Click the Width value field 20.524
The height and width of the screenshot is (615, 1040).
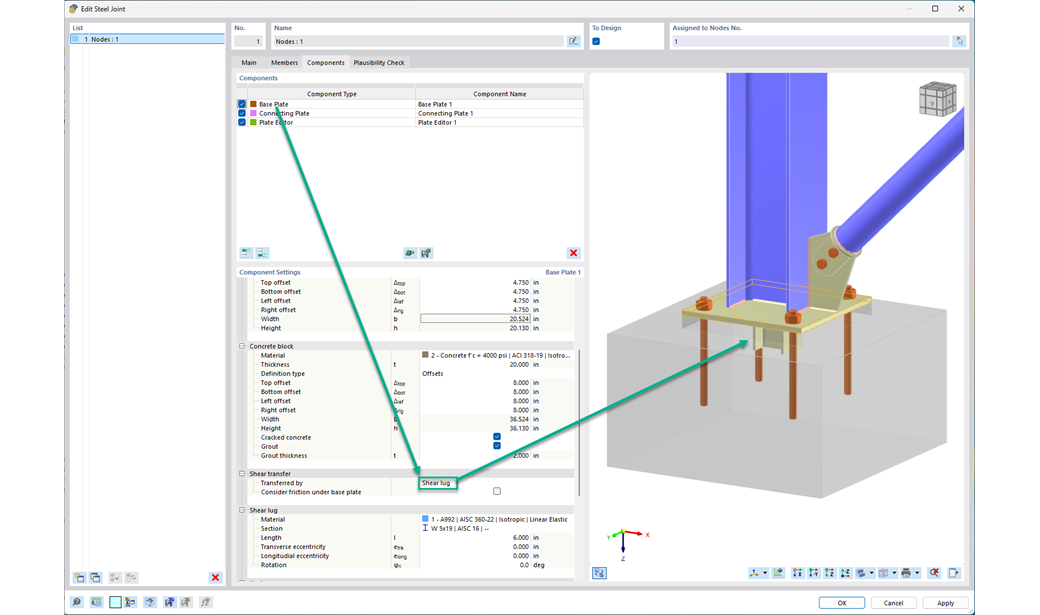pos(475,319)
